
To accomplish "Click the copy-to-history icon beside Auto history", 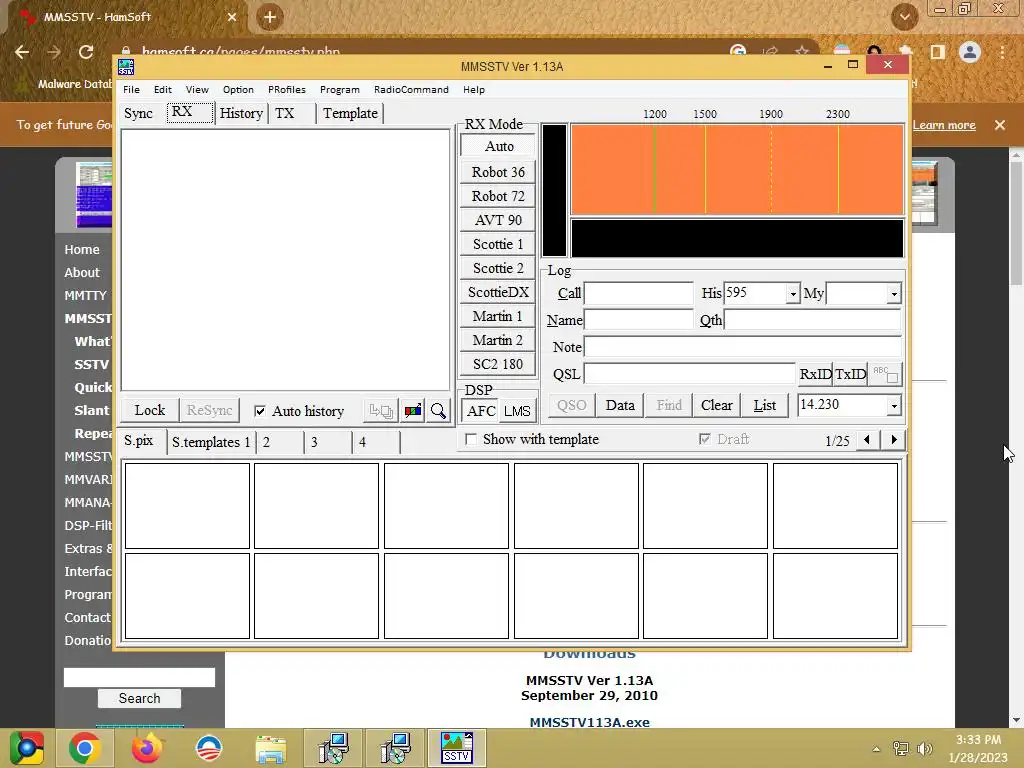I will (x=381, y=411).
